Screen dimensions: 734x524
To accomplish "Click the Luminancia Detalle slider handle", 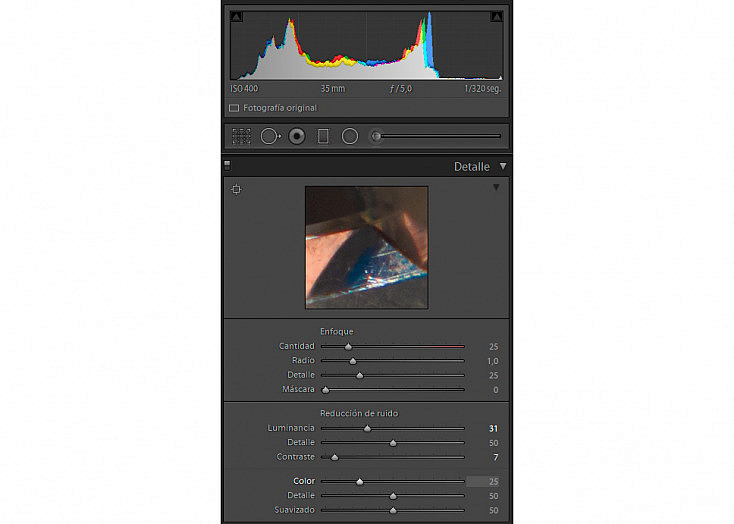I will pos(393,443).
